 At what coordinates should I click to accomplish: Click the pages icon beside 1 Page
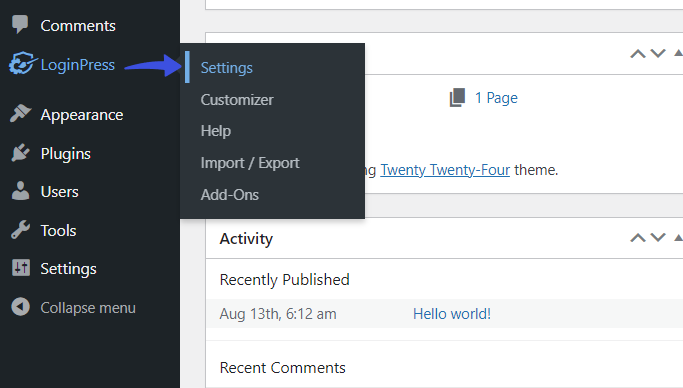pos(457,98)
